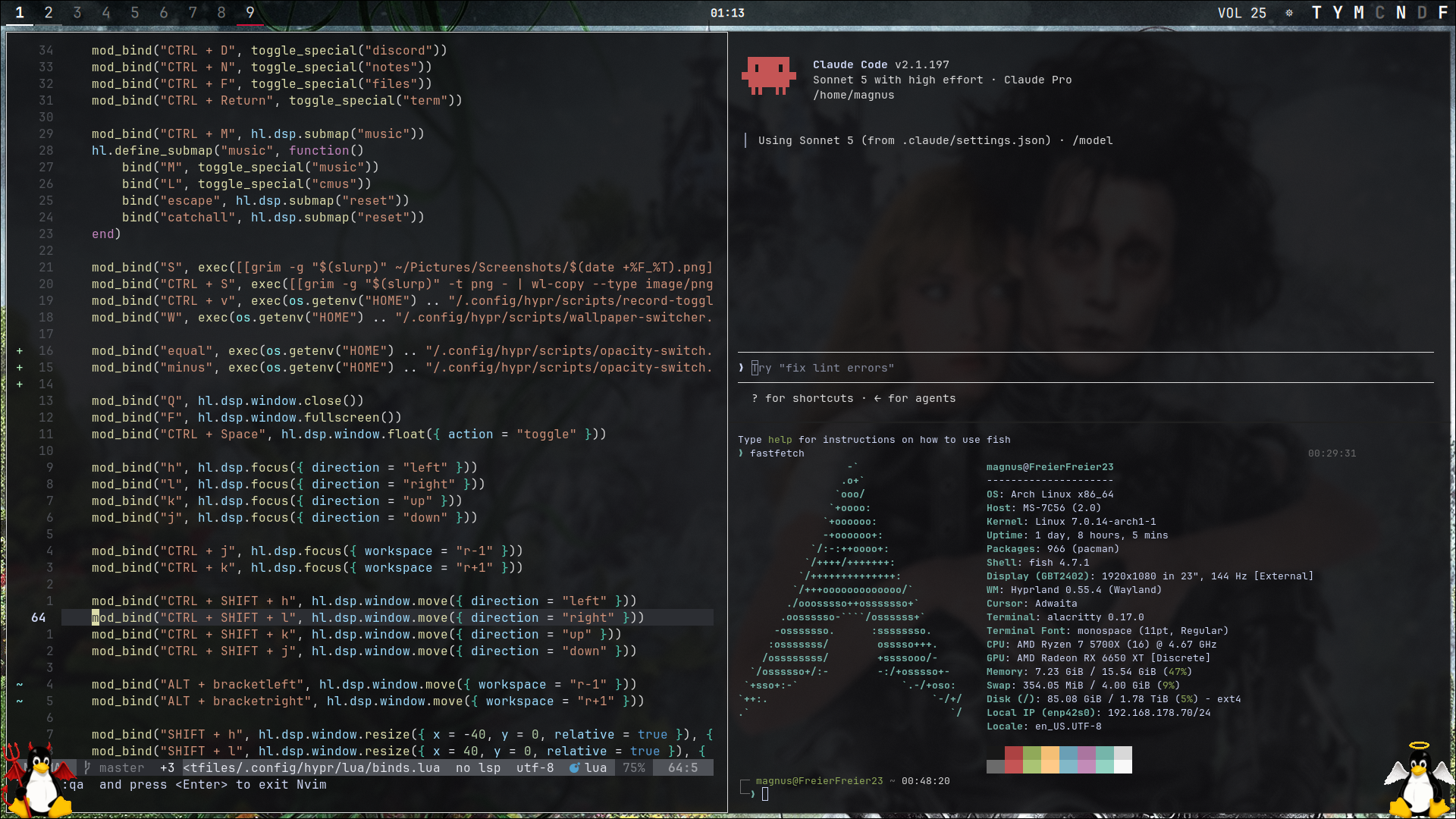Switch to workspace 3
The width and height of the screenshot is (1456, 819).
click(x=77, y=13)
